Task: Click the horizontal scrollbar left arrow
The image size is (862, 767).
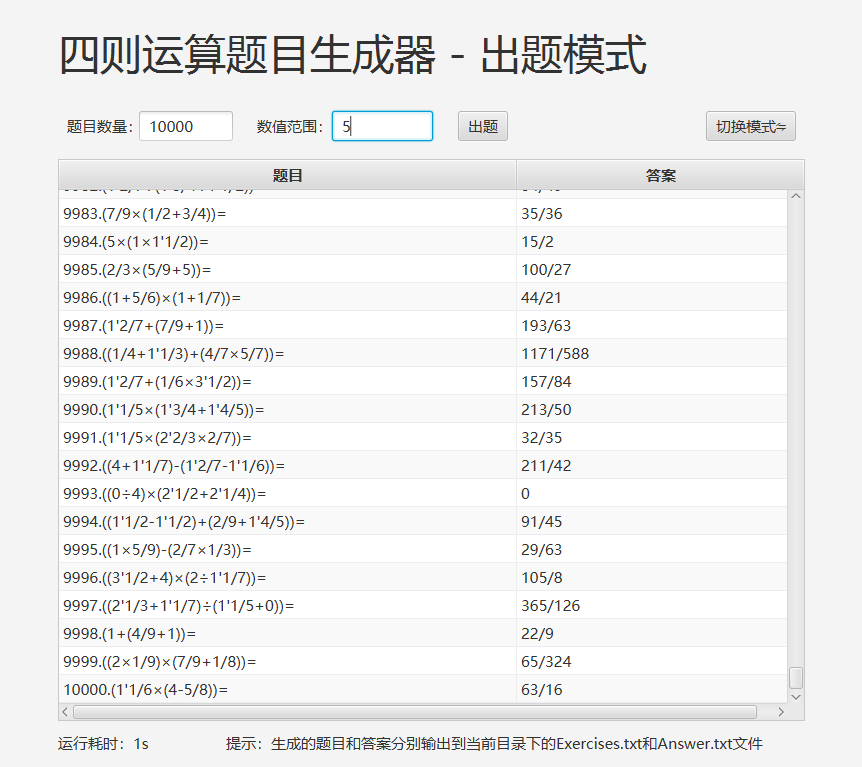Action: [x=66, y=712]
